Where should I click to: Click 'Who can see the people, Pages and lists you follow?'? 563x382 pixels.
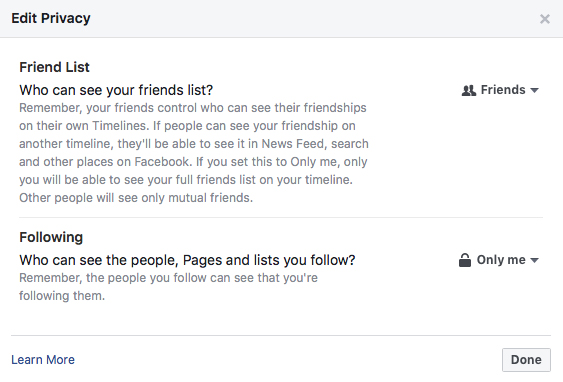pos(187,260)
